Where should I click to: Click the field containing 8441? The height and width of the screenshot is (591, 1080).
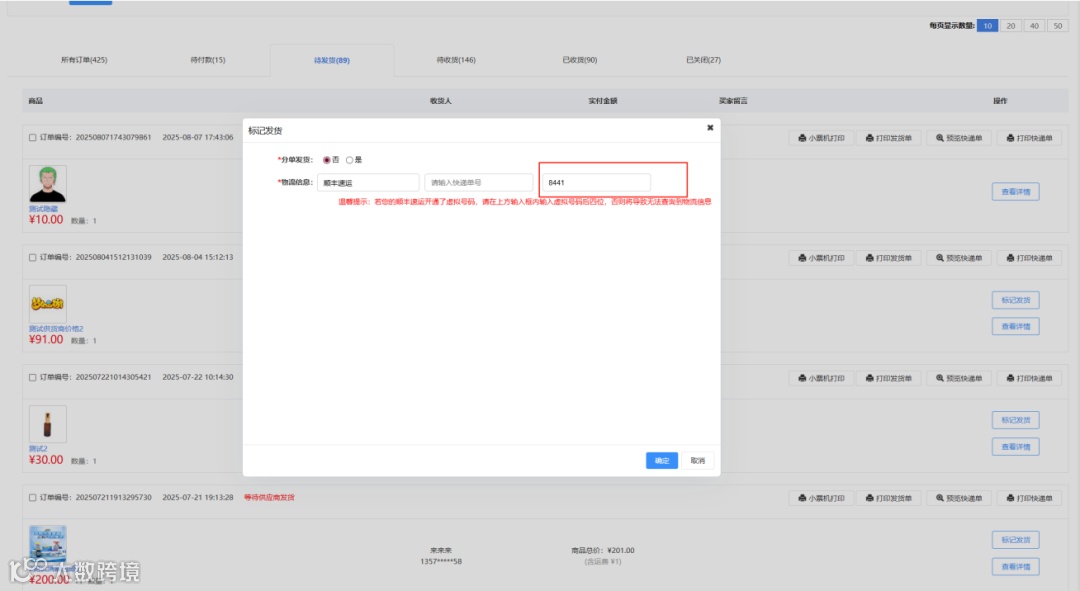596,183
